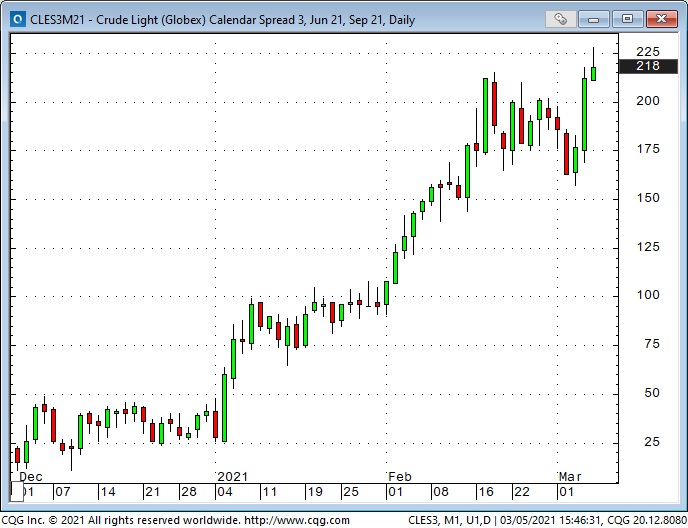This screenshot has width=688, height=528.
Task: Click the 125 price axis label
Action: click(648, 247)
